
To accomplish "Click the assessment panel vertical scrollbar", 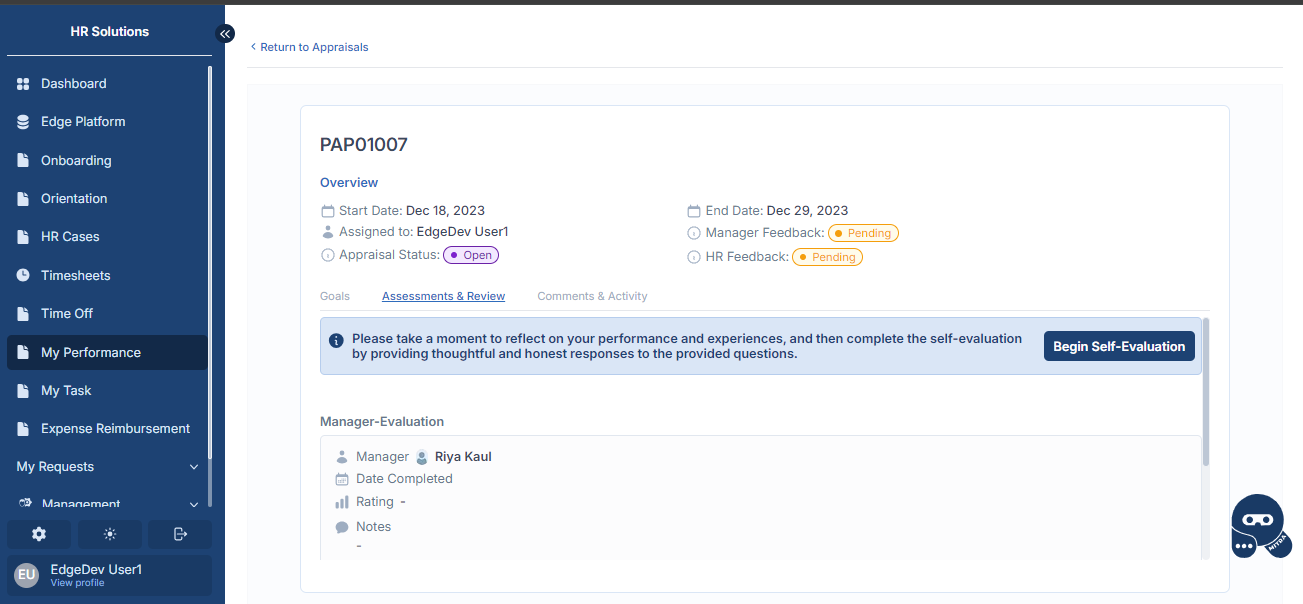I will (x=1206, y=390).
